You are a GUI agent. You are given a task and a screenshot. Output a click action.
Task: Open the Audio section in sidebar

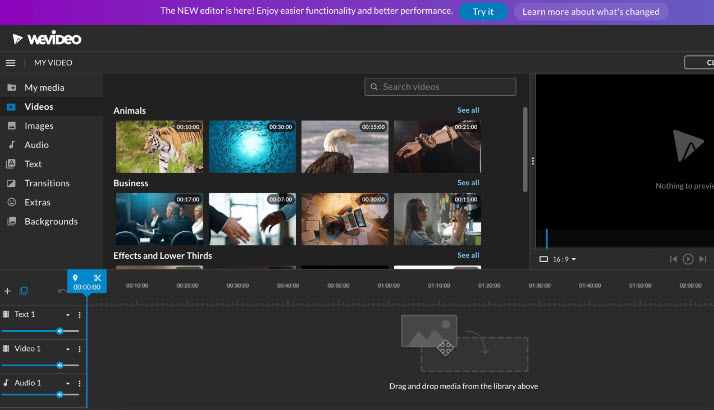pyautogui.click(x=36, y=145)
